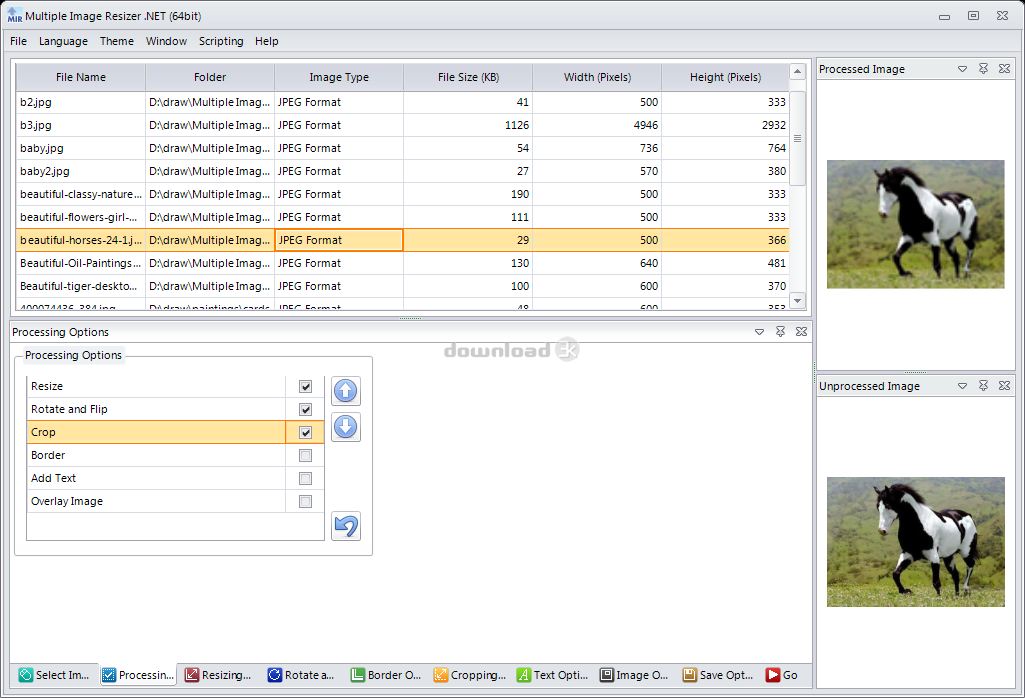Switch to the Border Options tab
This screenshot has height=698, width=1025.
386,675
